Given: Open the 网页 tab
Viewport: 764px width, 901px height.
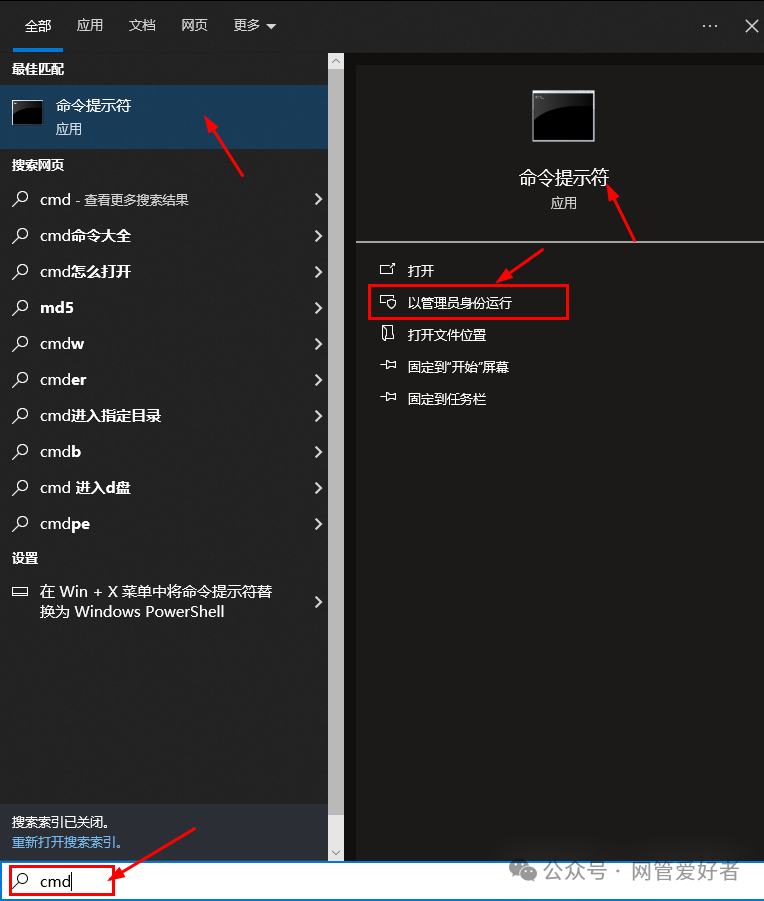Looking at the screenshot, I should click(x=194, y=26).
